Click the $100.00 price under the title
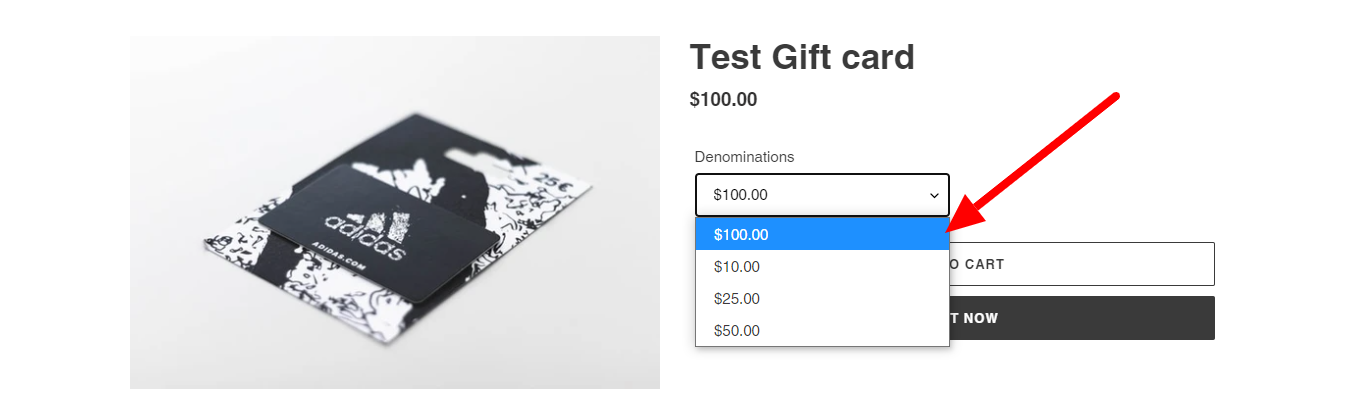The image size is (1345, 417). (x=723, y=100)
